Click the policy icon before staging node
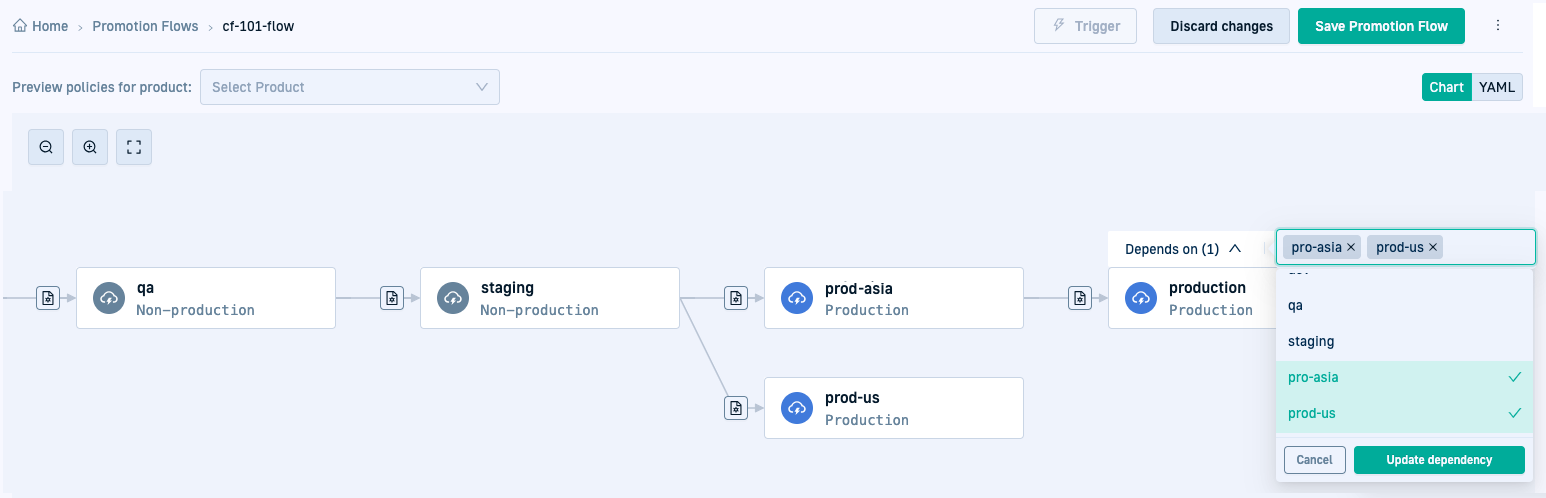The image size is (1546, 498). [x=392, y=298]
